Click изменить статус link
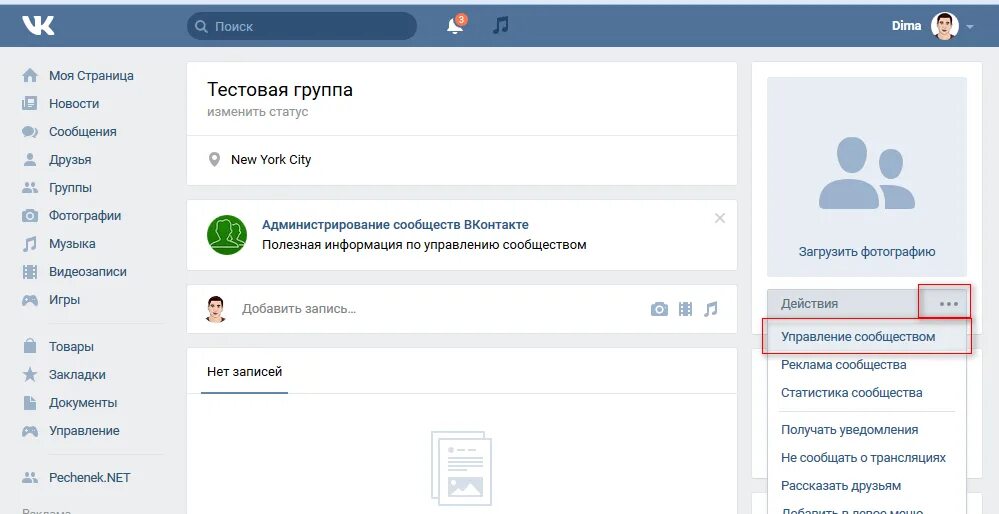This screenshot has width=999, height=514. (x=257, y=112)
